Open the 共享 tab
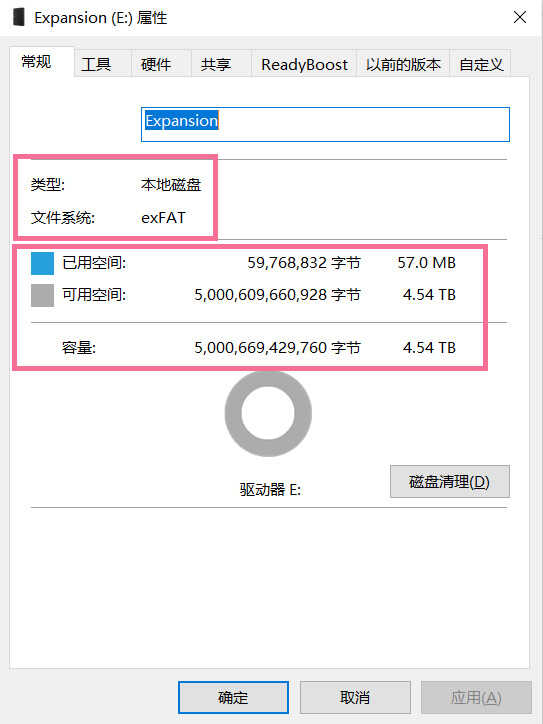This screenshot has height=724, width=543. coord(221,64)
